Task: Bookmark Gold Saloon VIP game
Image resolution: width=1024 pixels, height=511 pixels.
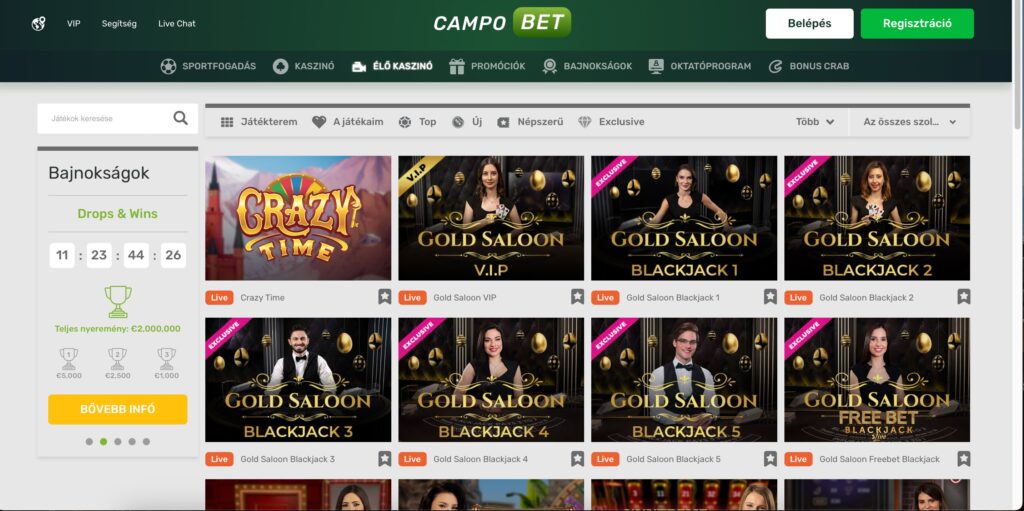Action: click(577, 297)
